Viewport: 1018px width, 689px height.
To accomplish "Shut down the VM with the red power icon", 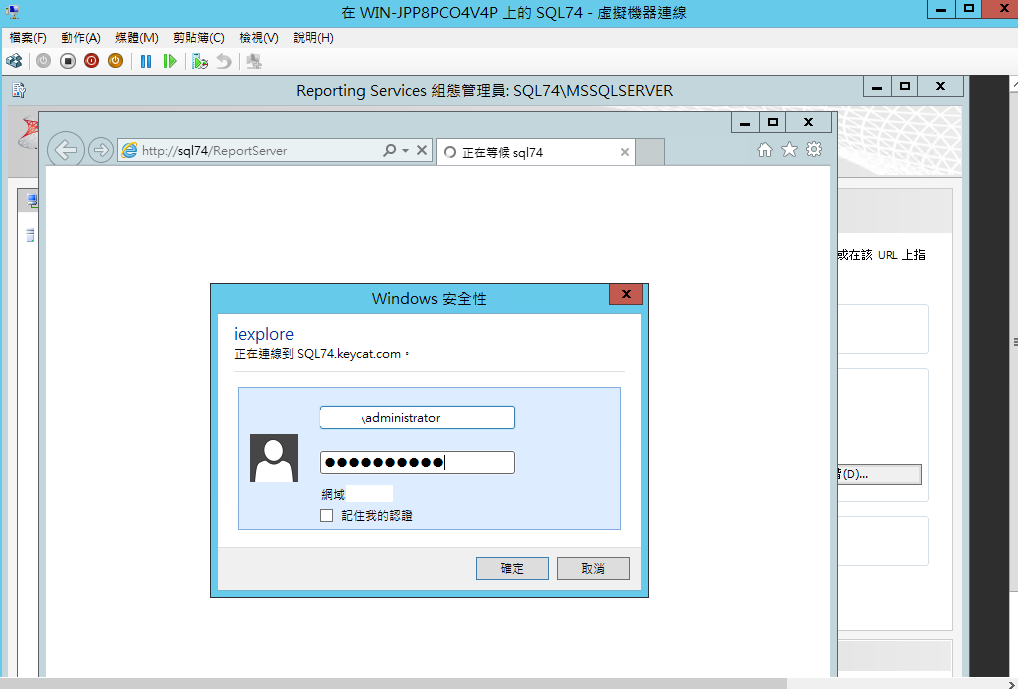I will click(92, 61).
